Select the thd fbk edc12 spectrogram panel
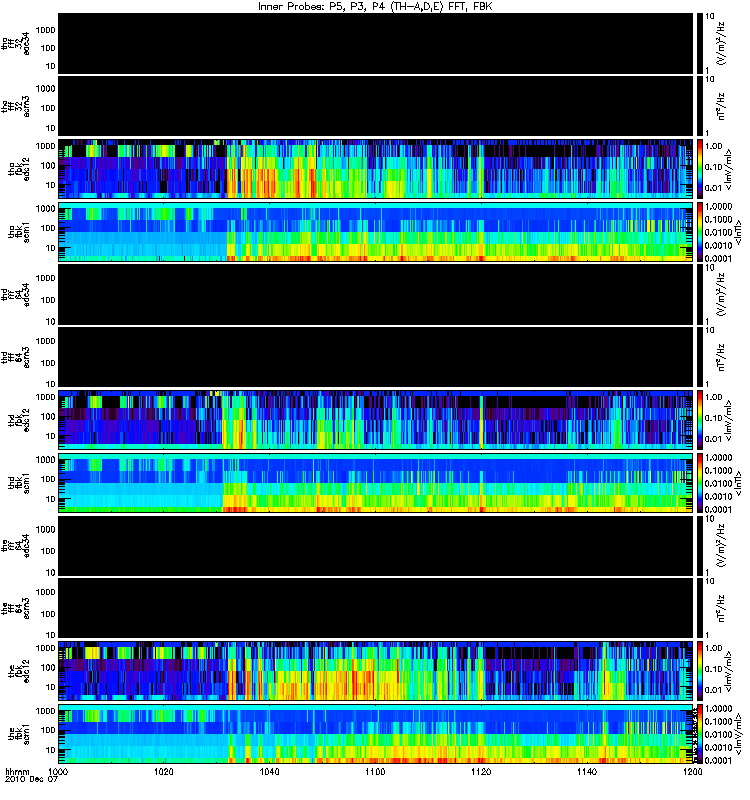 point(376,420)
